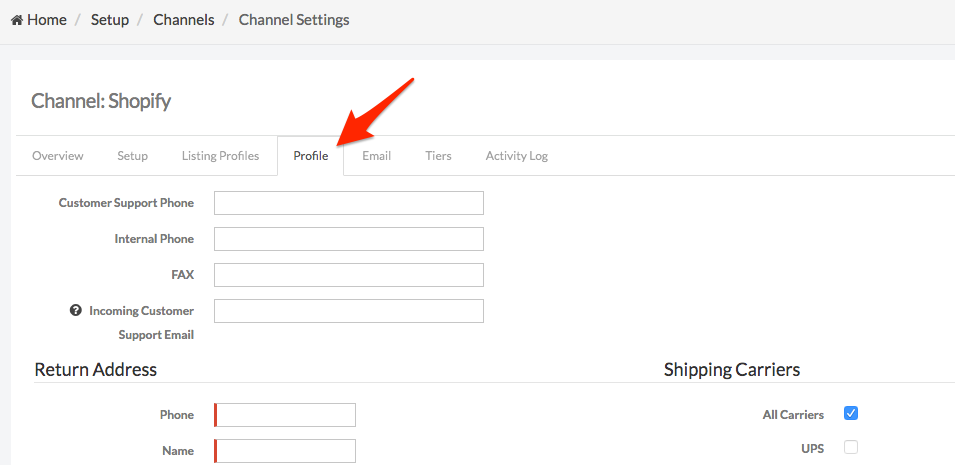Navigate to the Channels breadcrumb link
Viewport: 955px width, 465px height.
184,20
